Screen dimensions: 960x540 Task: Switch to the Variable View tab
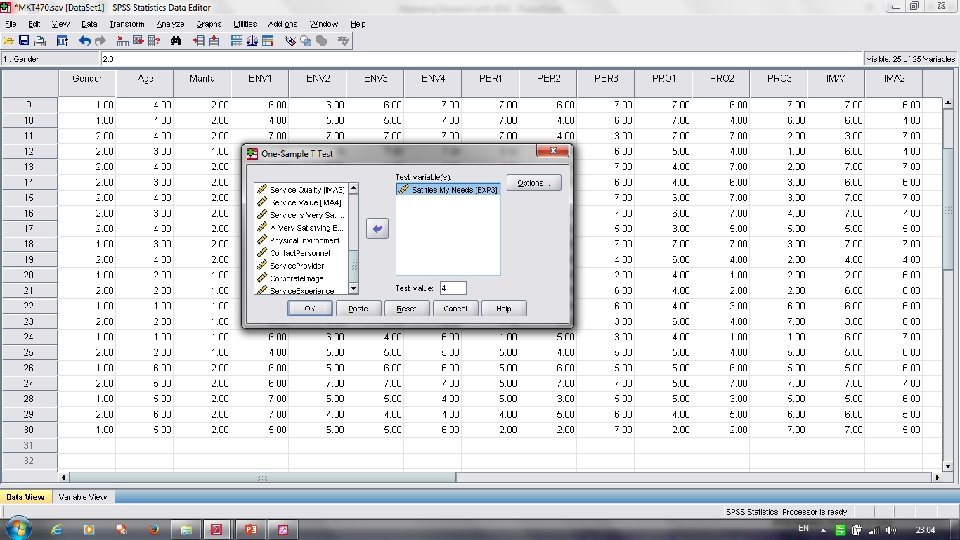[83, 497]
